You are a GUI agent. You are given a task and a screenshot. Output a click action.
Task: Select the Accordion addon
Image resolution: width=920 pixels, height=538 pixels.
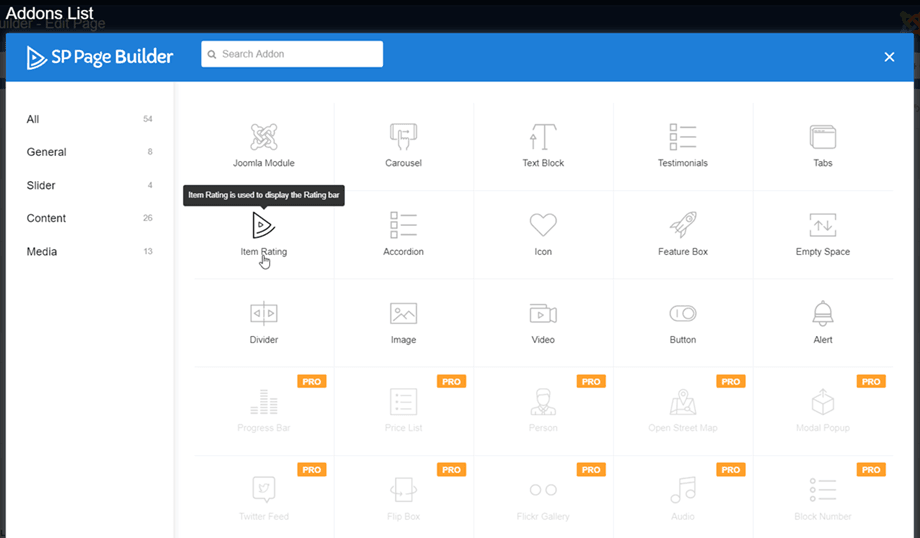tap(403, 225)
